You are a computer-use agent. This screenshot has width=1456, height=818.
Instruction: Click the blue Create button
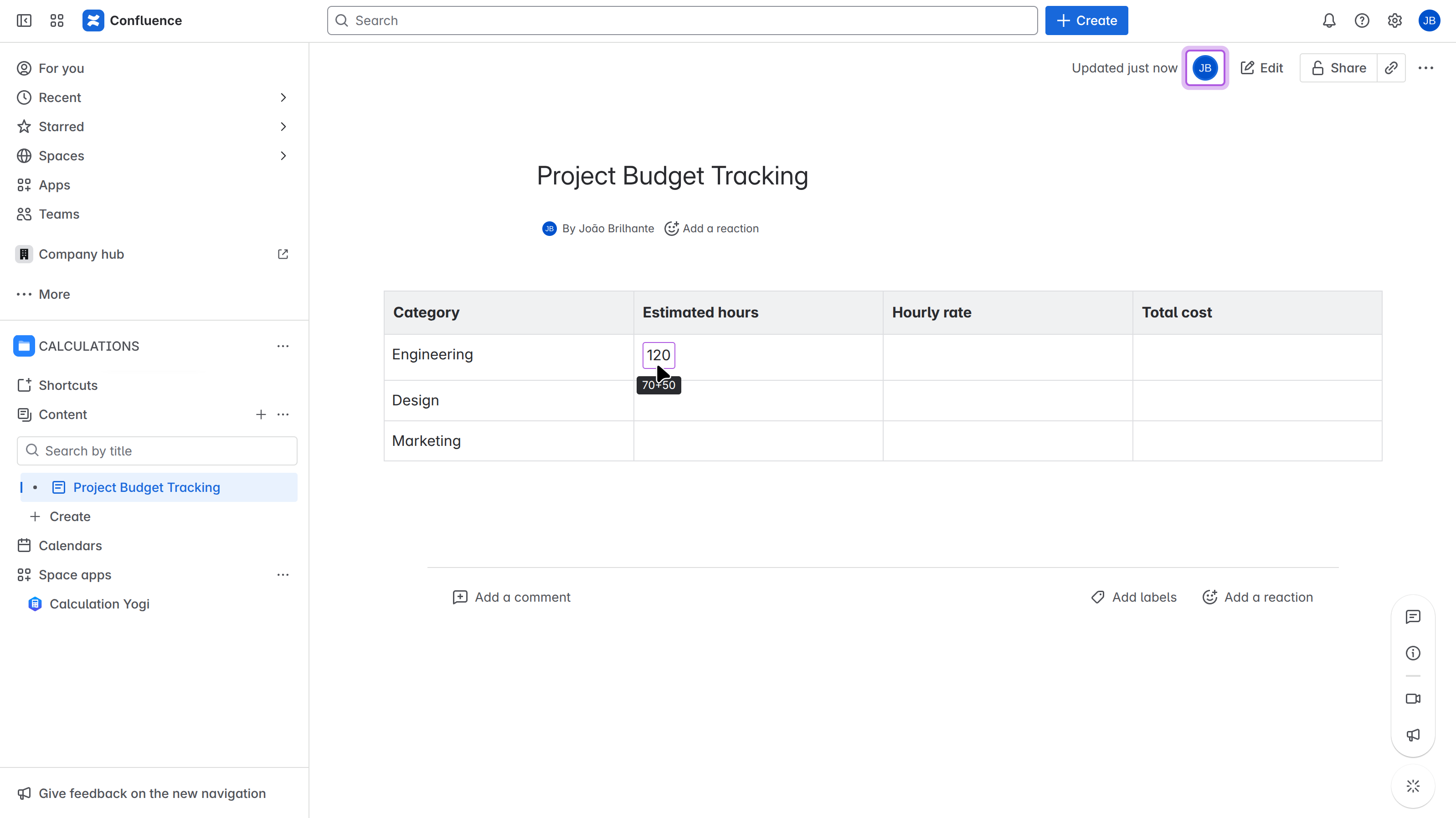1086,21
